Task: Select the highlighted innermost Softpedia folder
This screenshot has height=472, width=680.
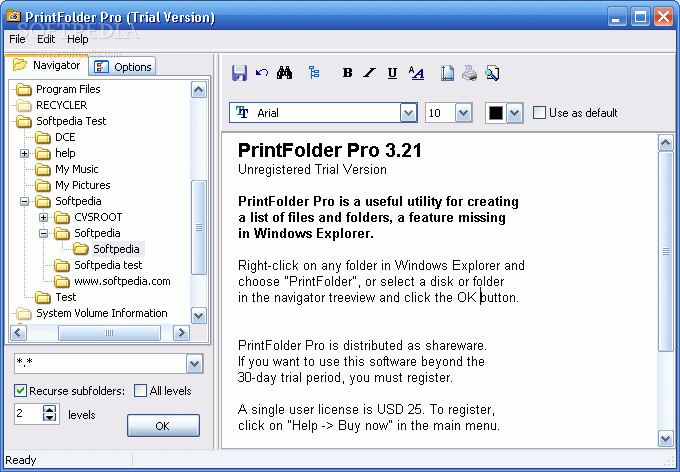Action: tap(116, 249)
